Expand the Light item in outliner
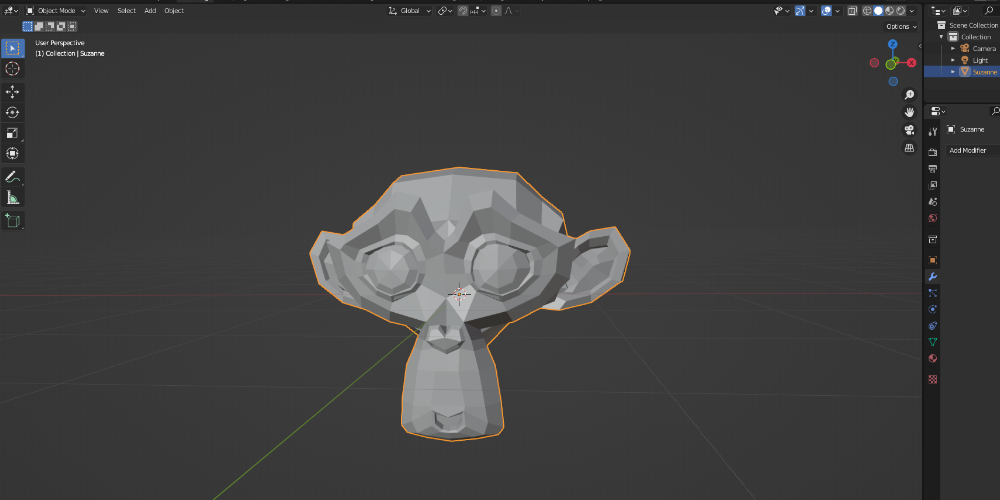This screenshot has height=500, width=1000. pos(953,60)
